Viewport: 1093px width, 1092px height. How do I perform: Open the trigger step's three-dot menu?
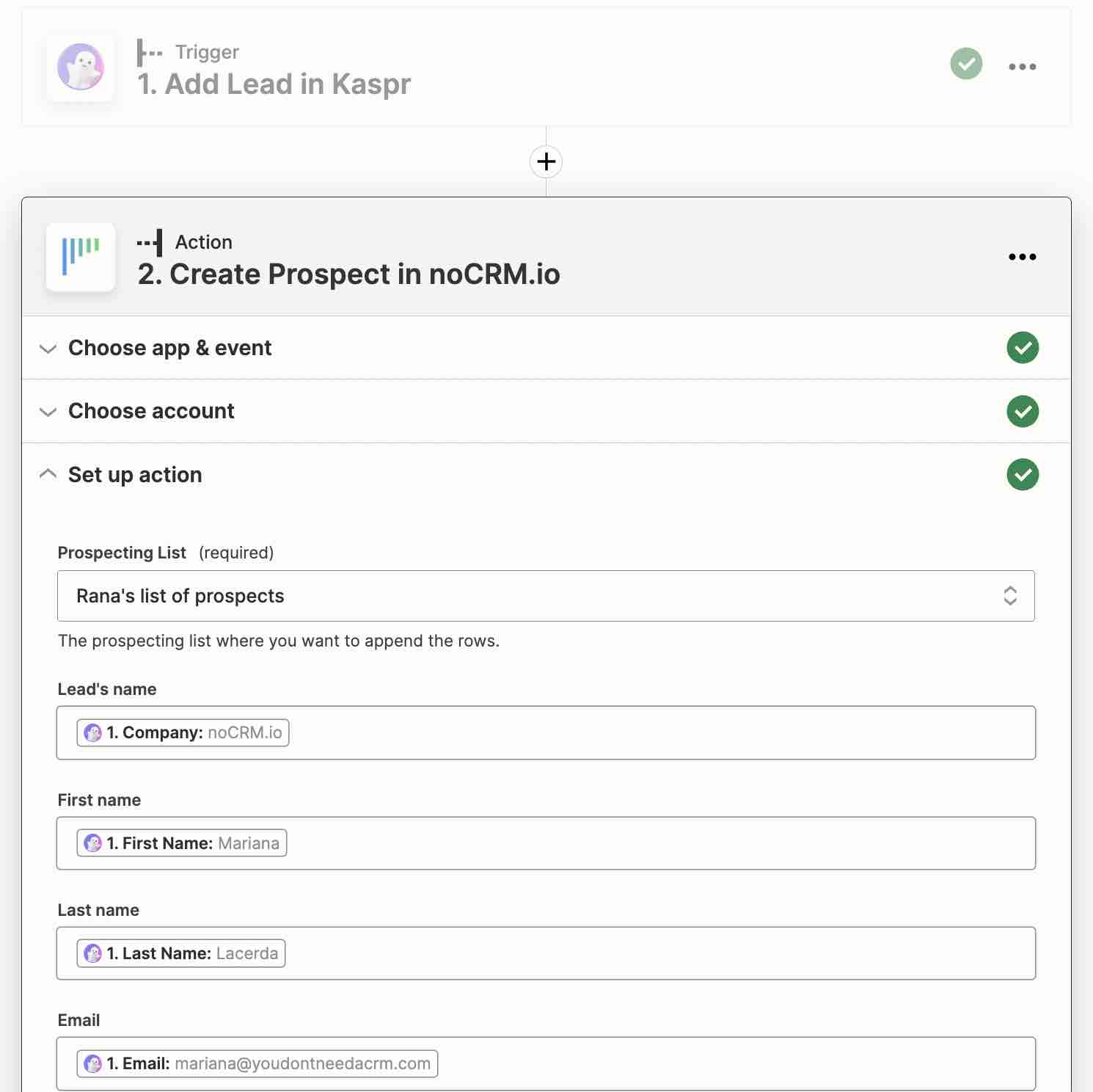1022,66
